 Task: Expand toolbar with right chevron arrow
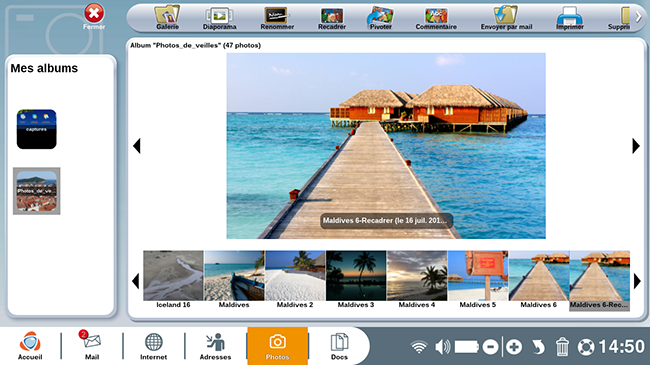point(639,17)
